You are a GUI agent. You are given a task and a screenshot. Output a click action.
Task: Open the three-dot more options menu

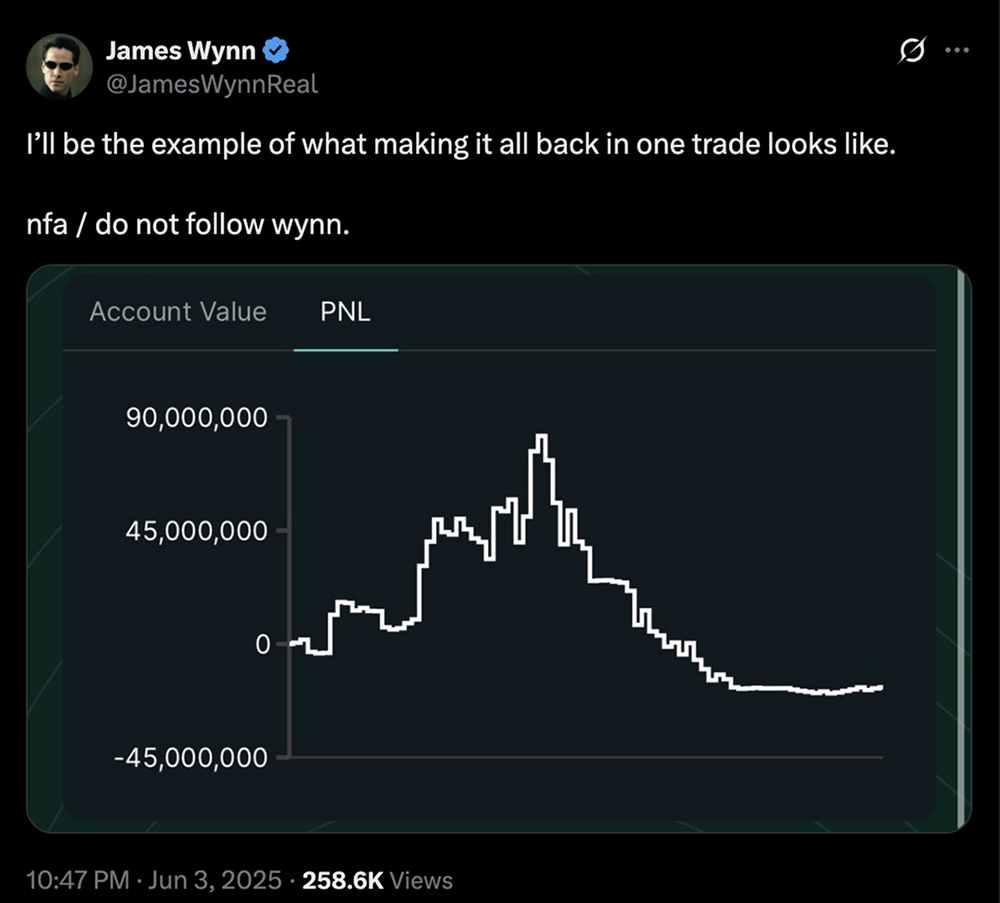coord(957,51)
